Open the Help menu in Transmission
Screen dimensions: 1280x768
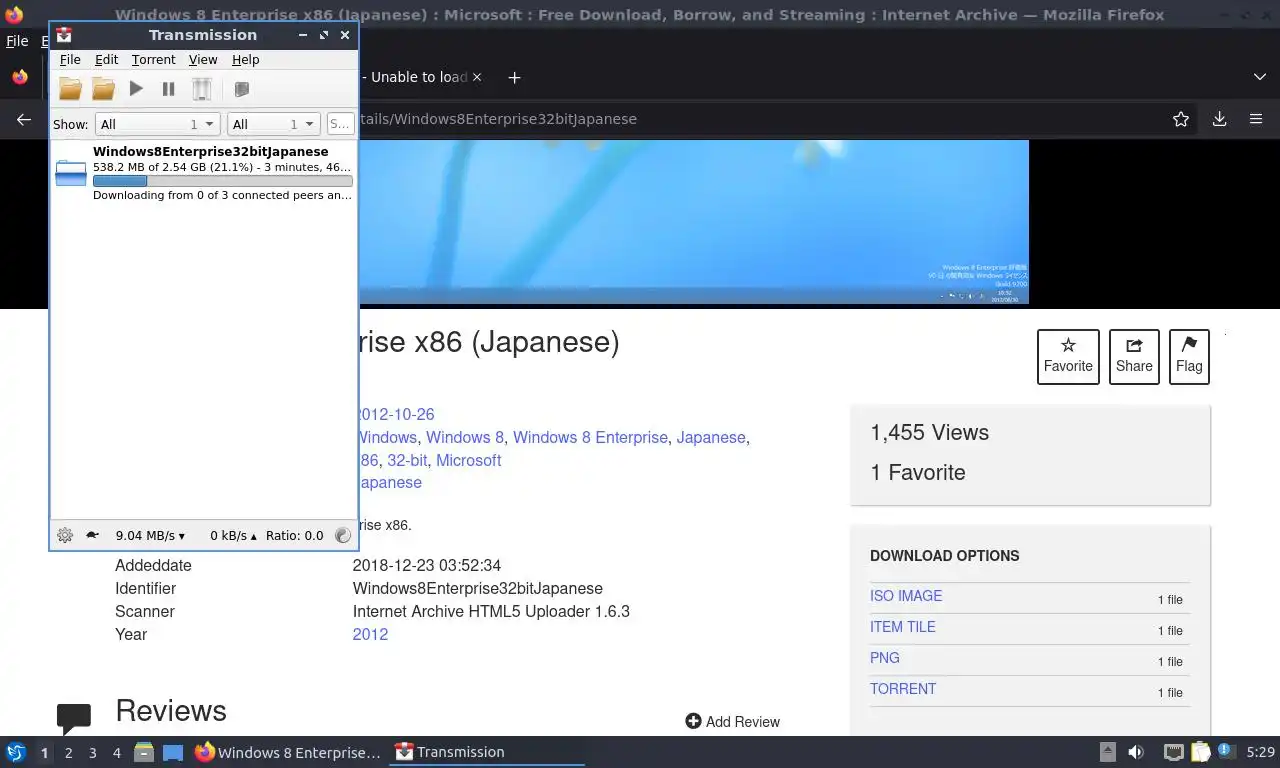[x=245, y=60]
